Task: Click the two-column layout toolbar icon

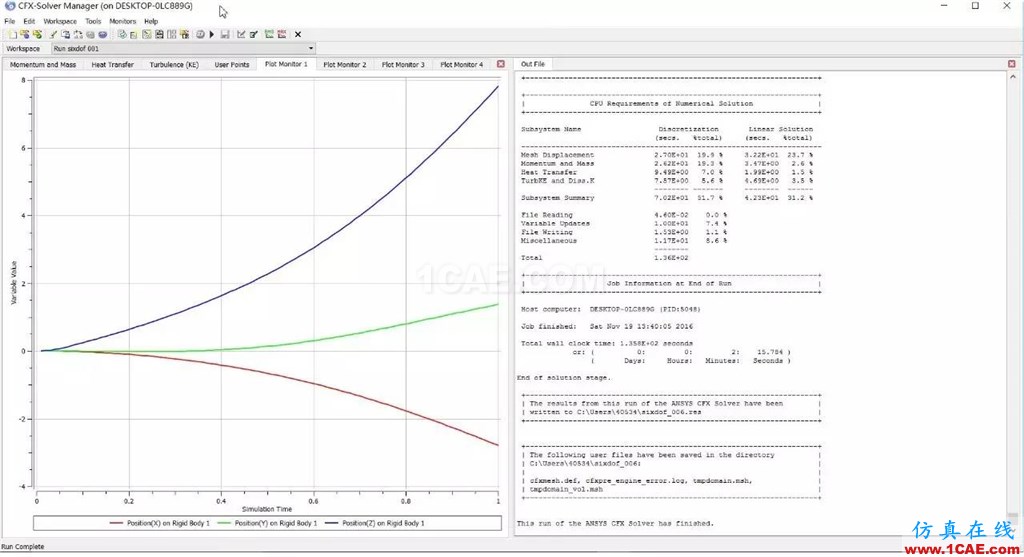Action: click(171, 34)
